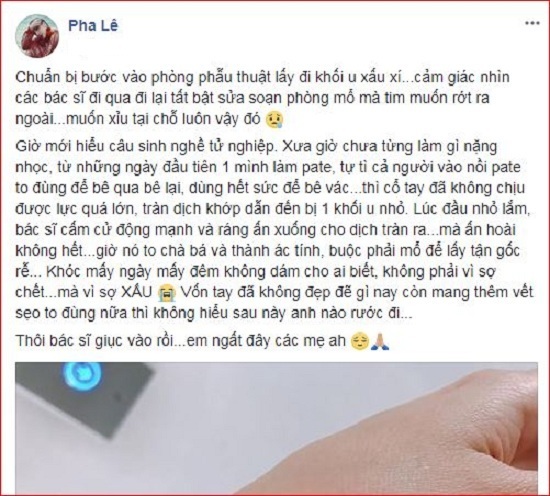Open the Pha Lê profile name link
Image resolution: width=550 pixels, height=496 pixels.
tap(93, 26)
